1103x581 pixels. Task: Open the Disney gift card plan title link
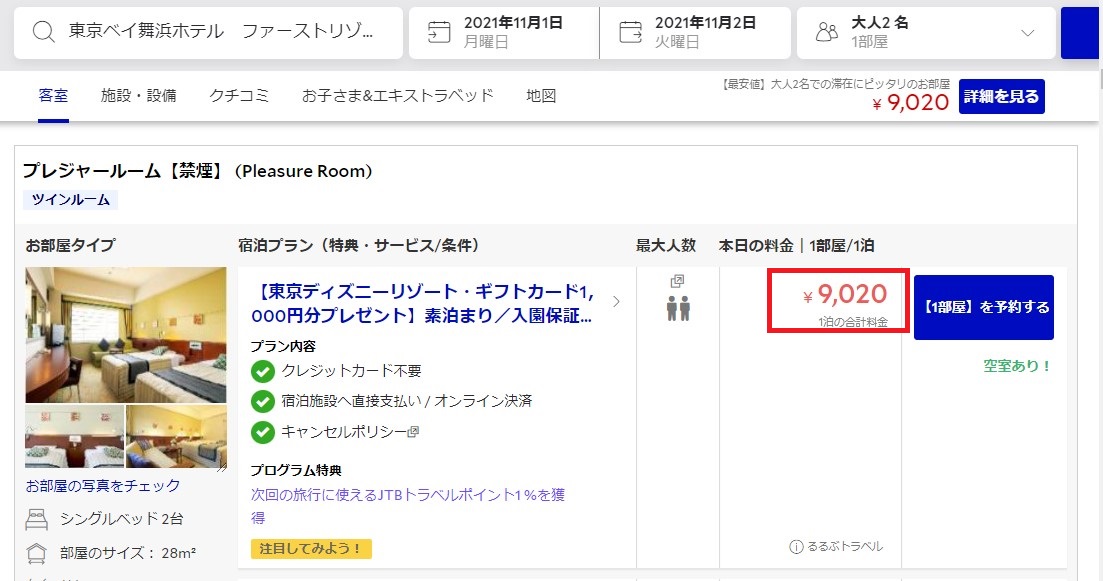tap(422, 303)
